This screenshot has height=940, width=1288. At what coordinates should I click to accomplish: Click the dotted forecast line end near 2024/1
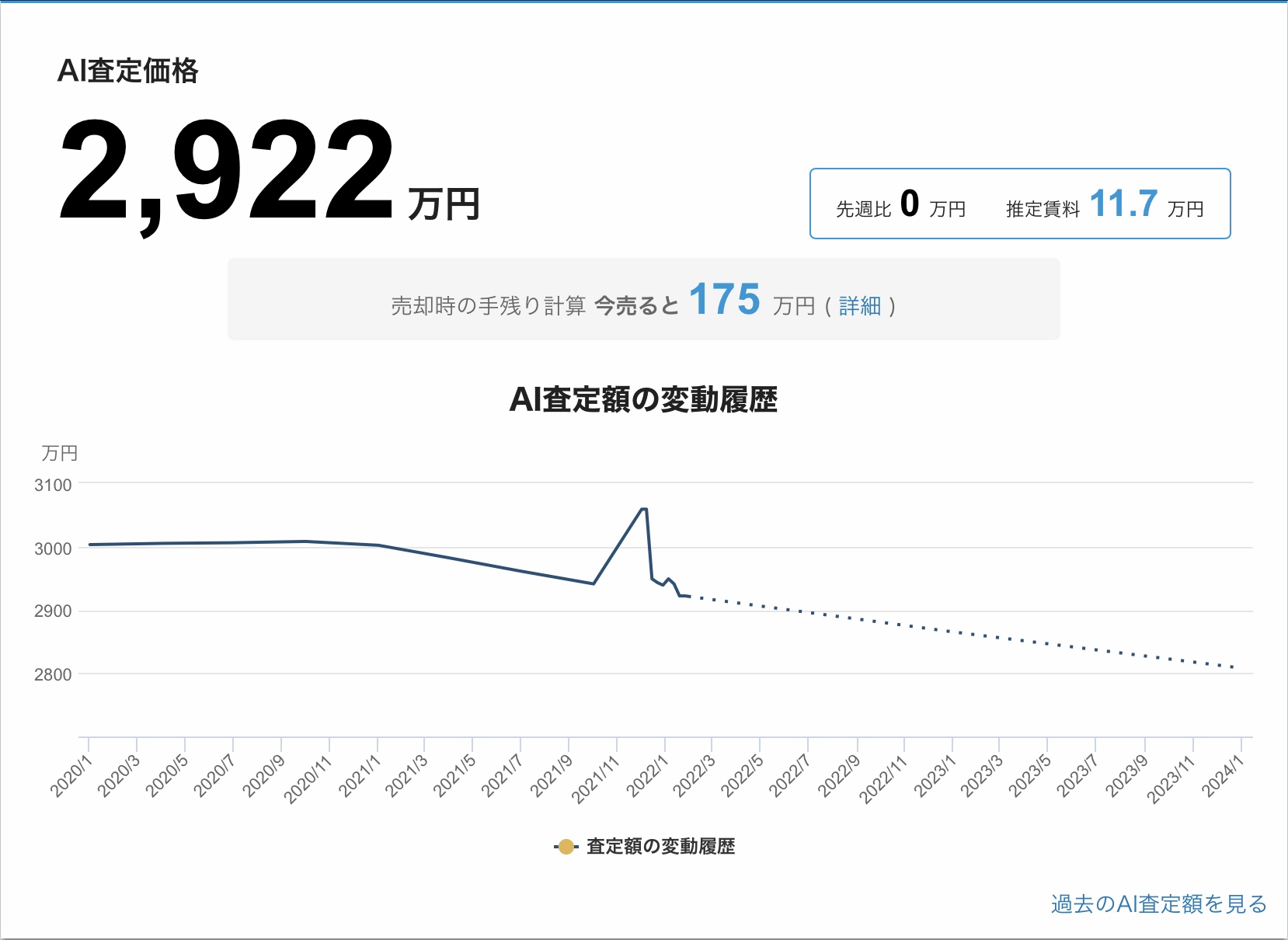[1233, 667]
